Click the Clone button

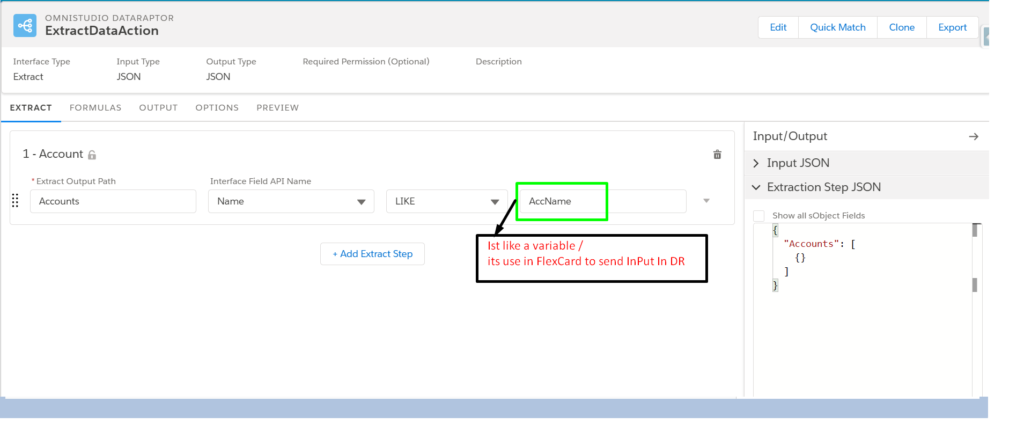pos(902,27)
